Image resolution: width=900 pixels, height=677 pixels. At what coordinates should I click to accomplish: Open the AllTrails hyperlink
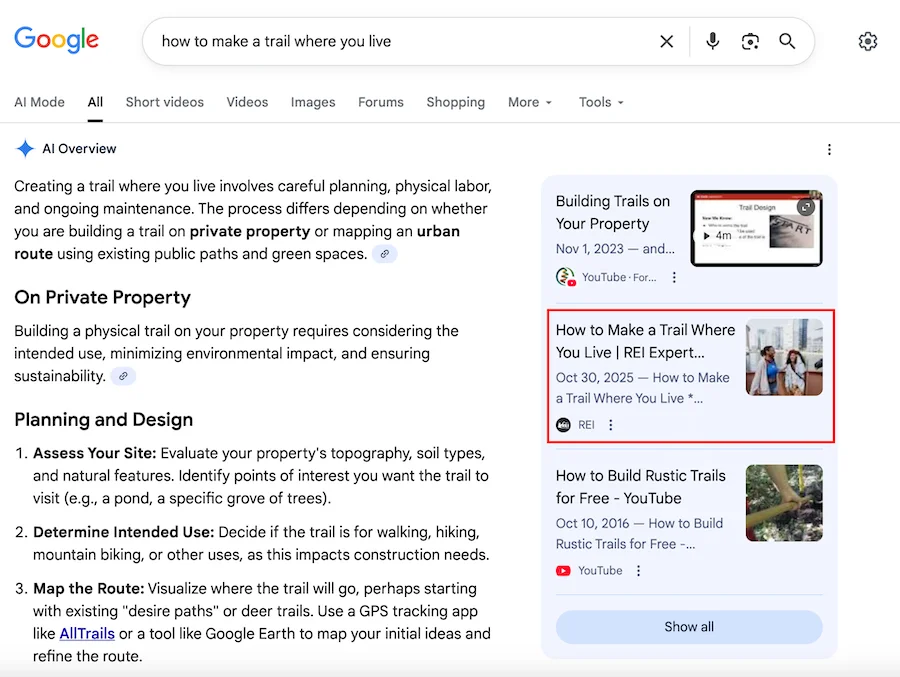[87, 633]
